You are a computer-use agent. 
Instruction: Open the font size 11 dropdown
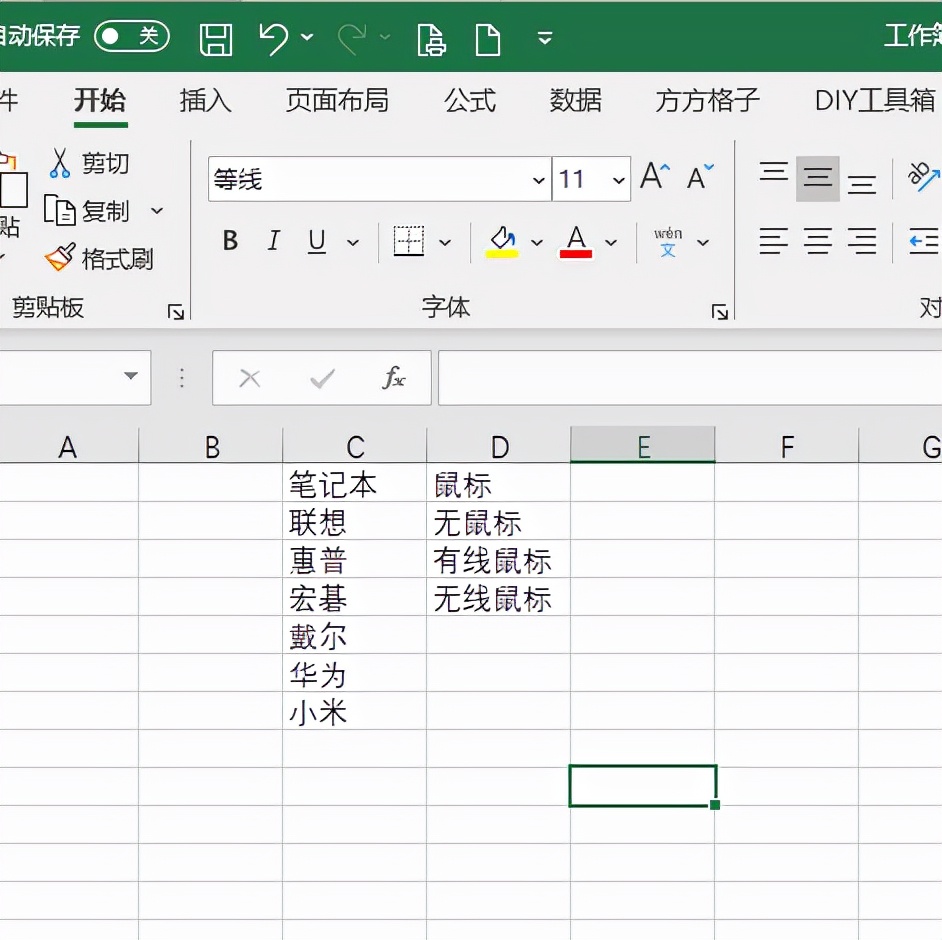tap(618, 180)
